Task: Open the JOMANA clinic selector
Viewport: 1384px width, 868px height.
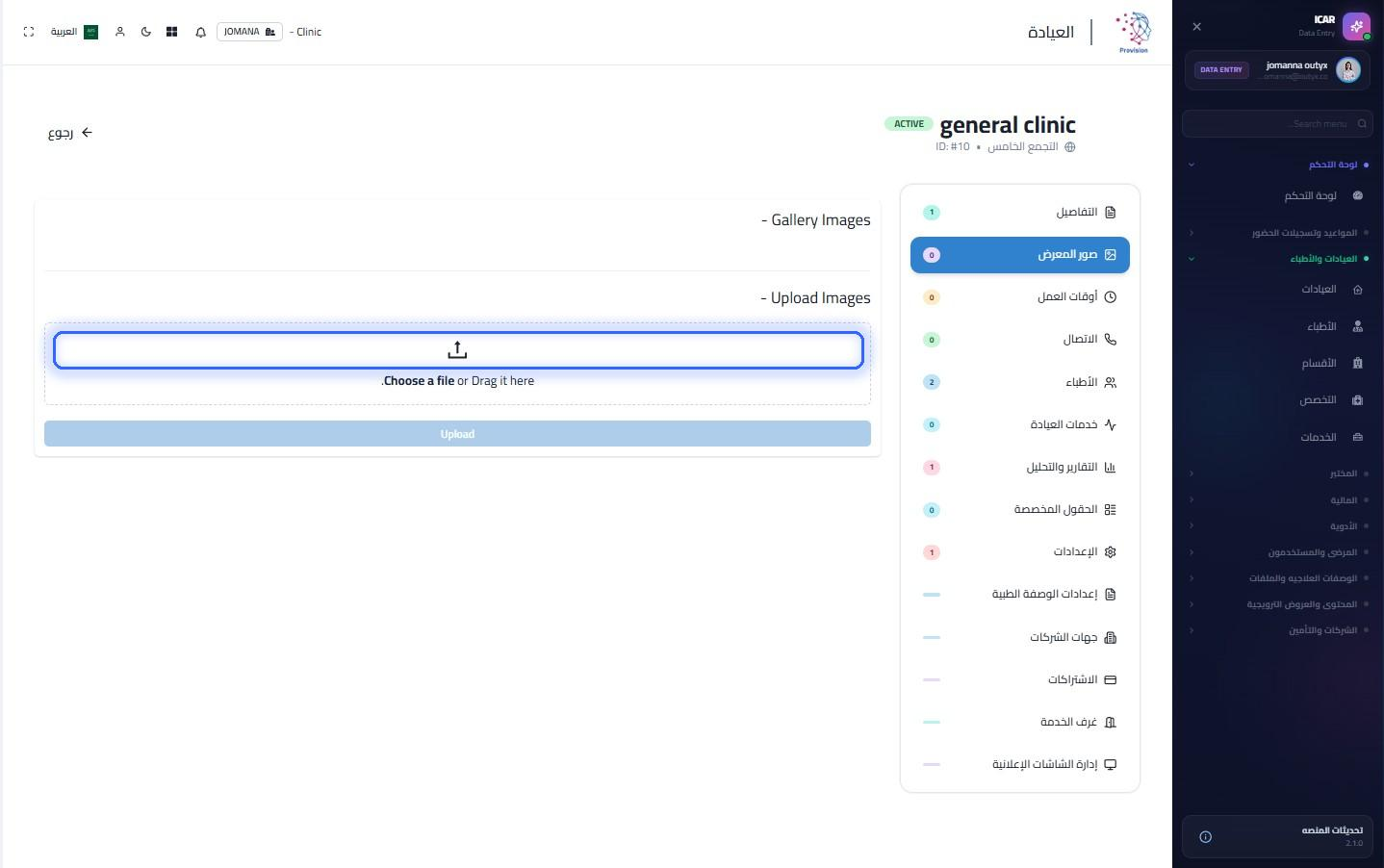Action: (249, 32)
